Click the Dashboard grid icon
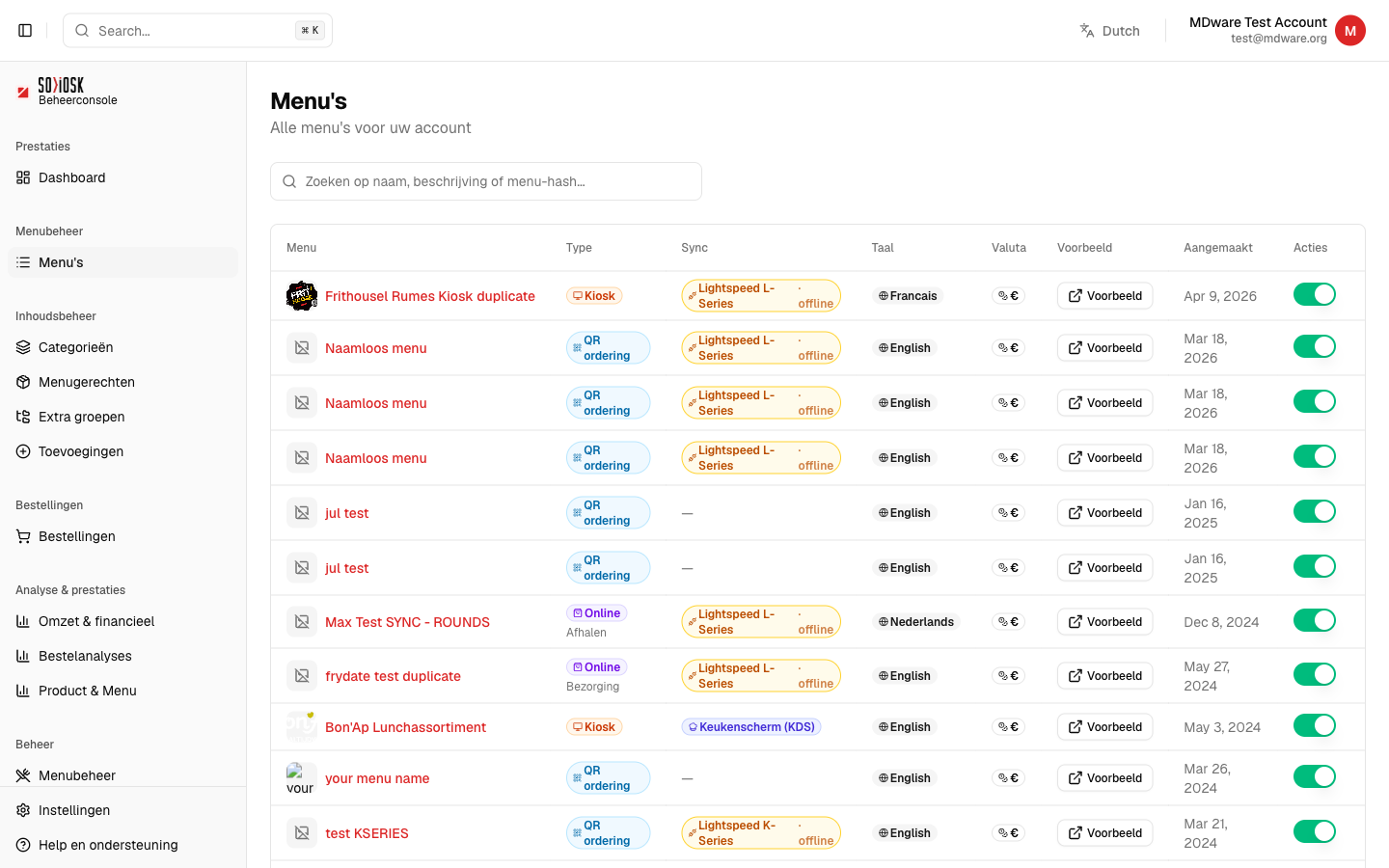Image resolution: width=1389 pixels, height=868 pixels. [23, 177]
